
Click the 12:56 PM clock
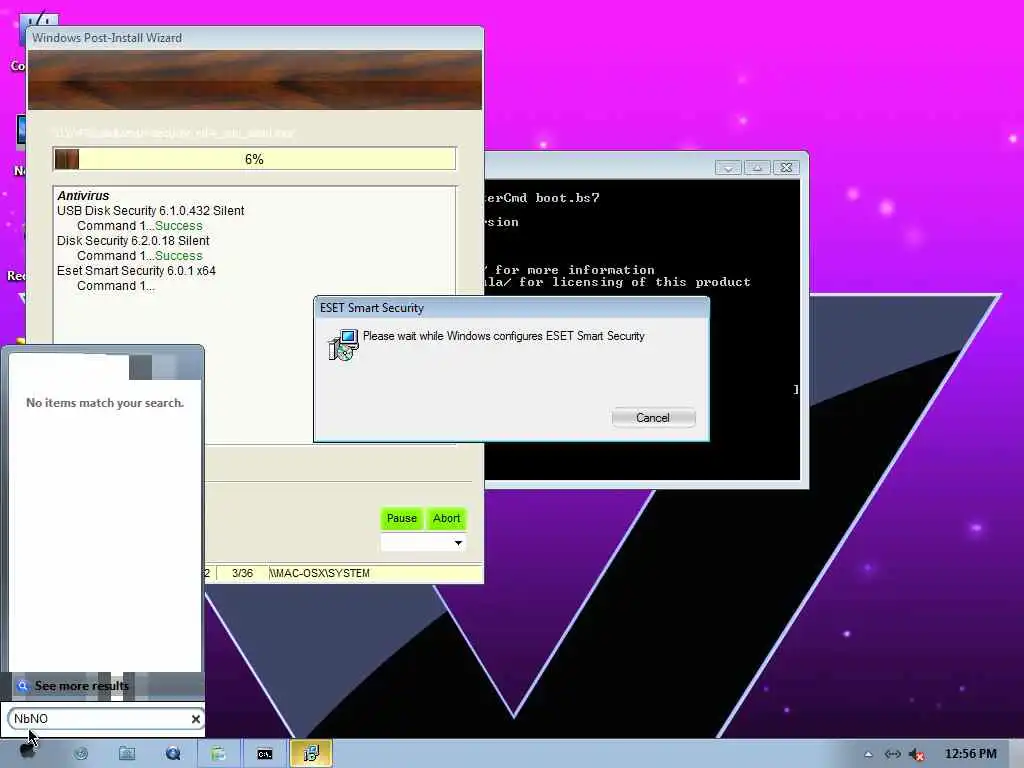click(x=970, y=754)
